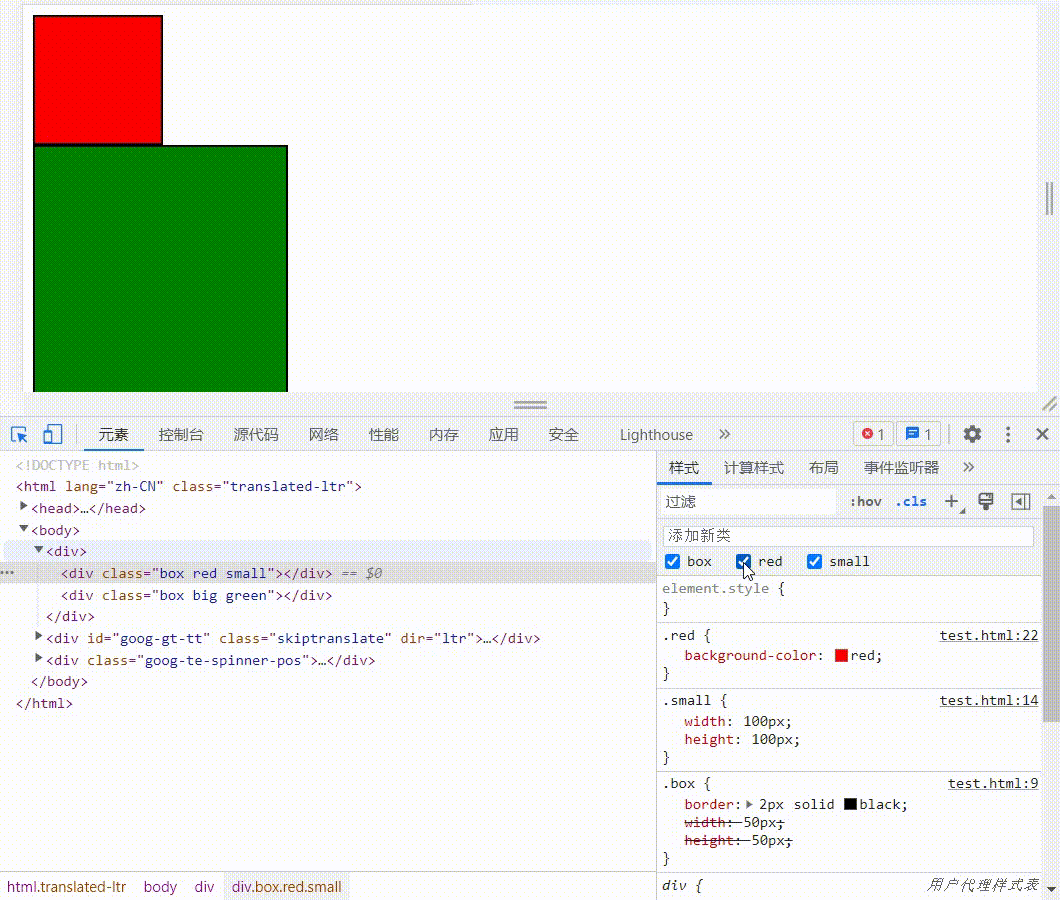
Task: Click the element.style rule block
Action: tap(849, 598)
